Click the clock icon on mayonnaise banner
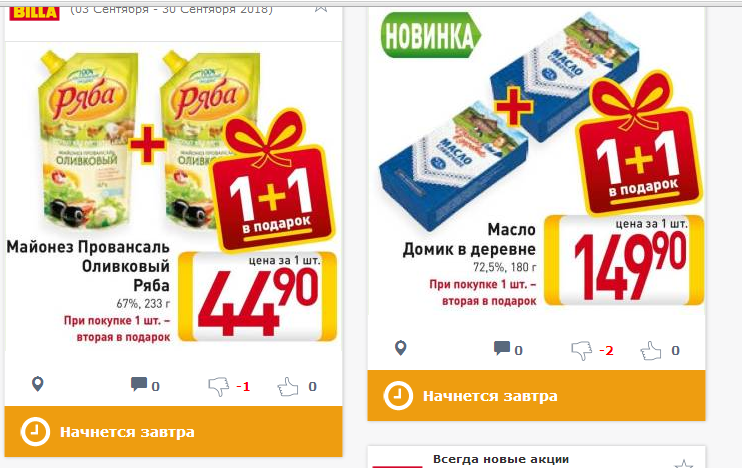 [x=35, y=432]
